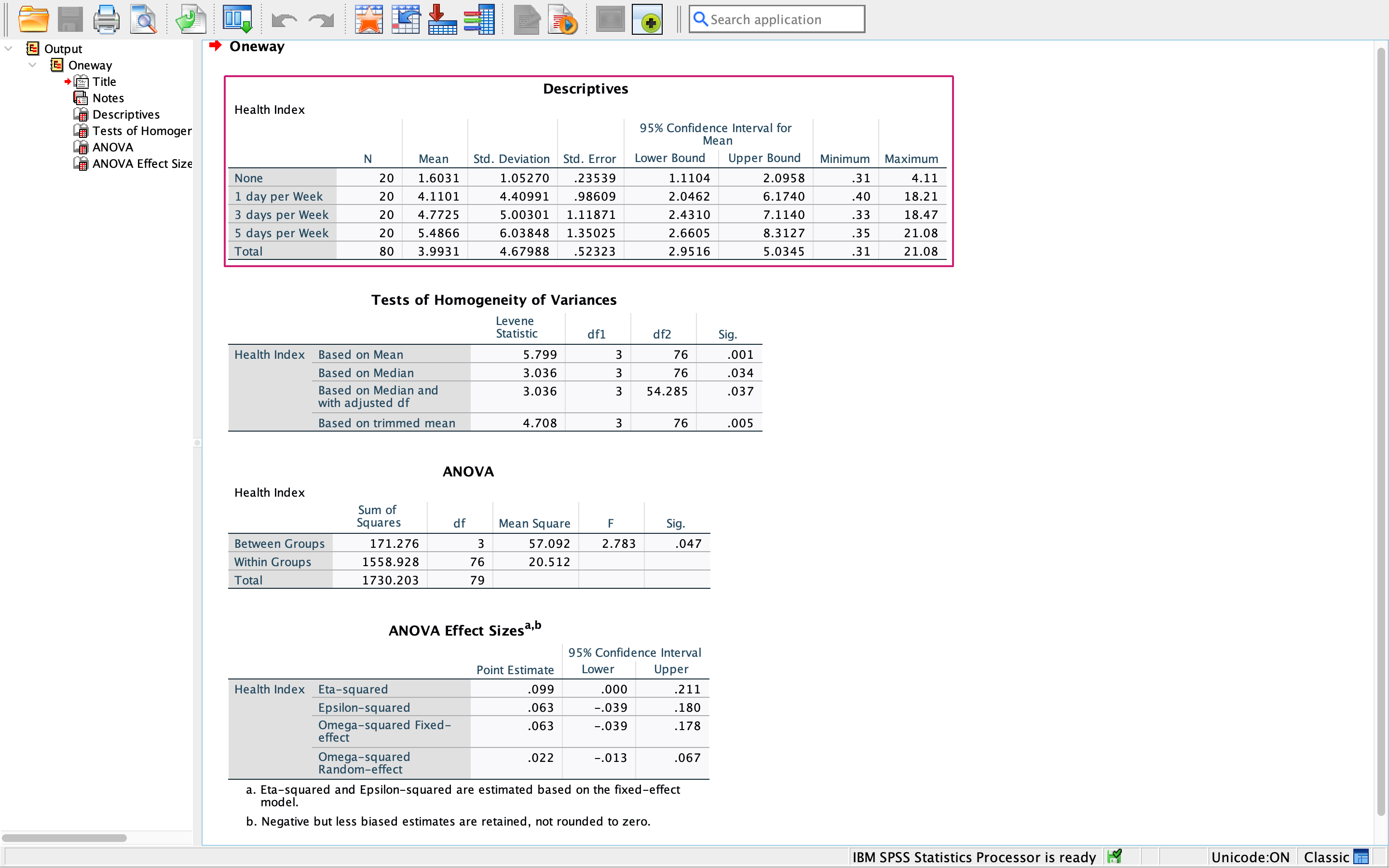
Task: Select Title in the outline tree
Action: pyautogui.click(x=105, y=81)
